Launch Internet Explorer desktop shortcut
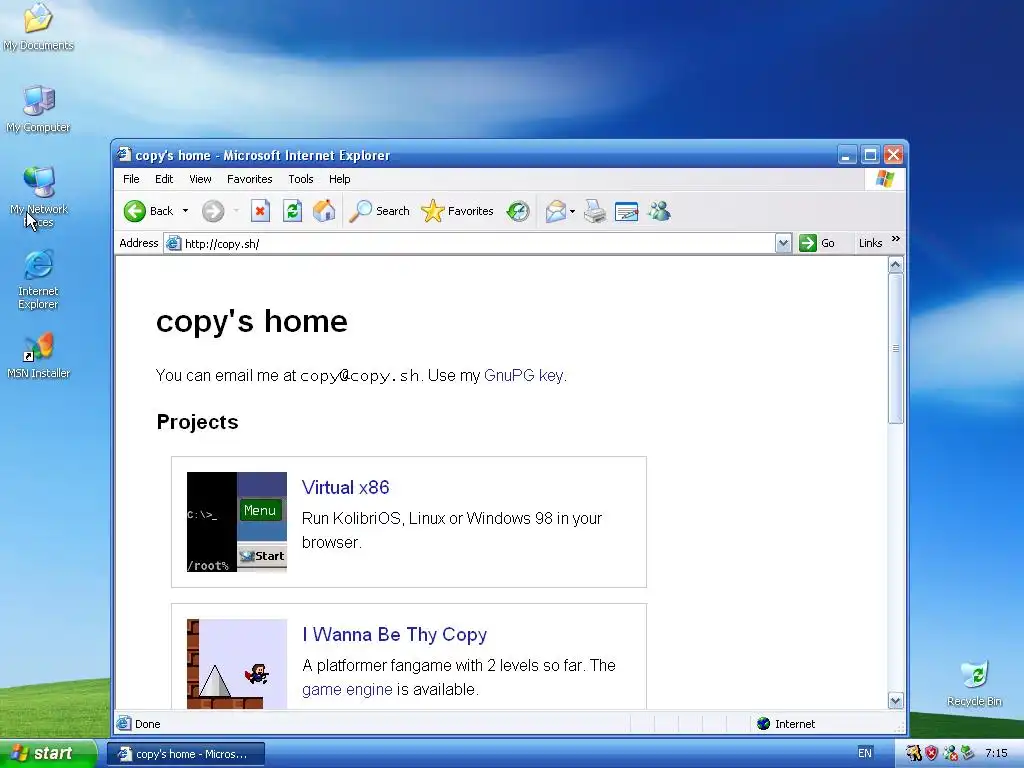The width and height of the screenshot is (1024, 768). pos(38,280)
